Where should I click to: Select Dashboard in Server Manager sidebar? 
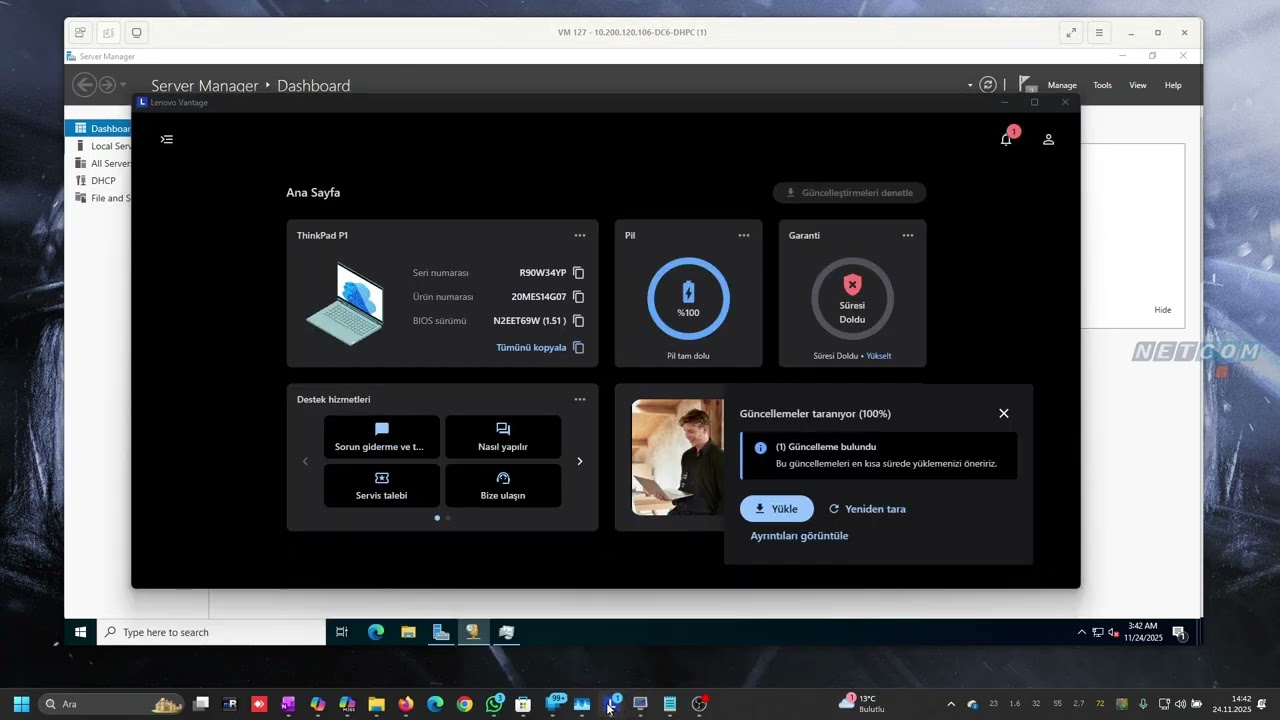point(99,128)
